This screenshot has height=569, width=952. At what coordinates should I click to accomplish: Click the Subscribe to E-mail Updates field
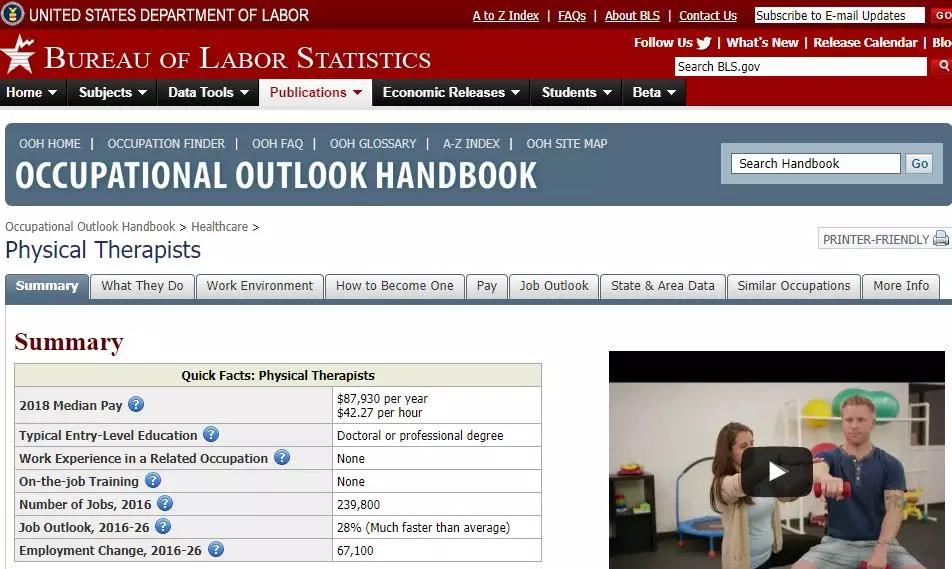[x=839, y=15]
